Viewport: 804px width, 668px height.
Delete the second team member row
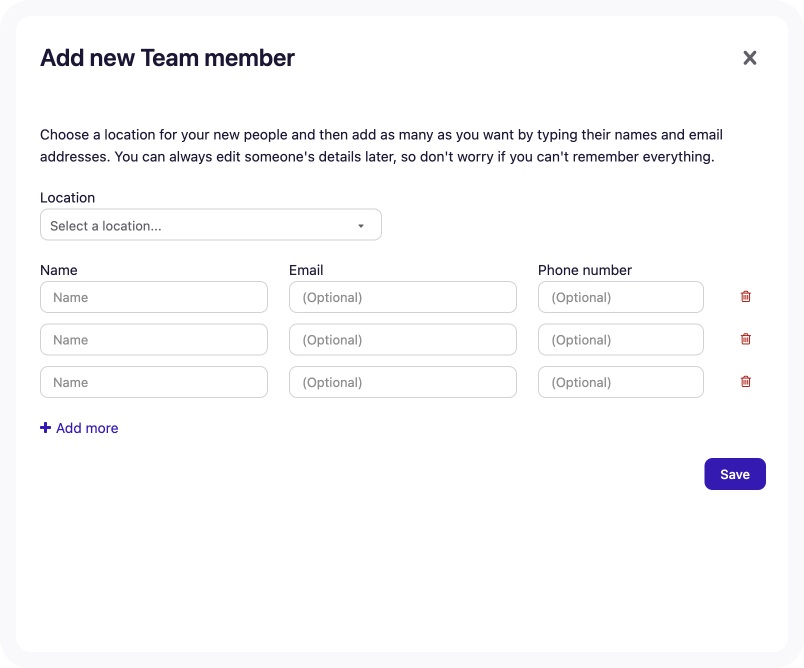tap(745, 339)
